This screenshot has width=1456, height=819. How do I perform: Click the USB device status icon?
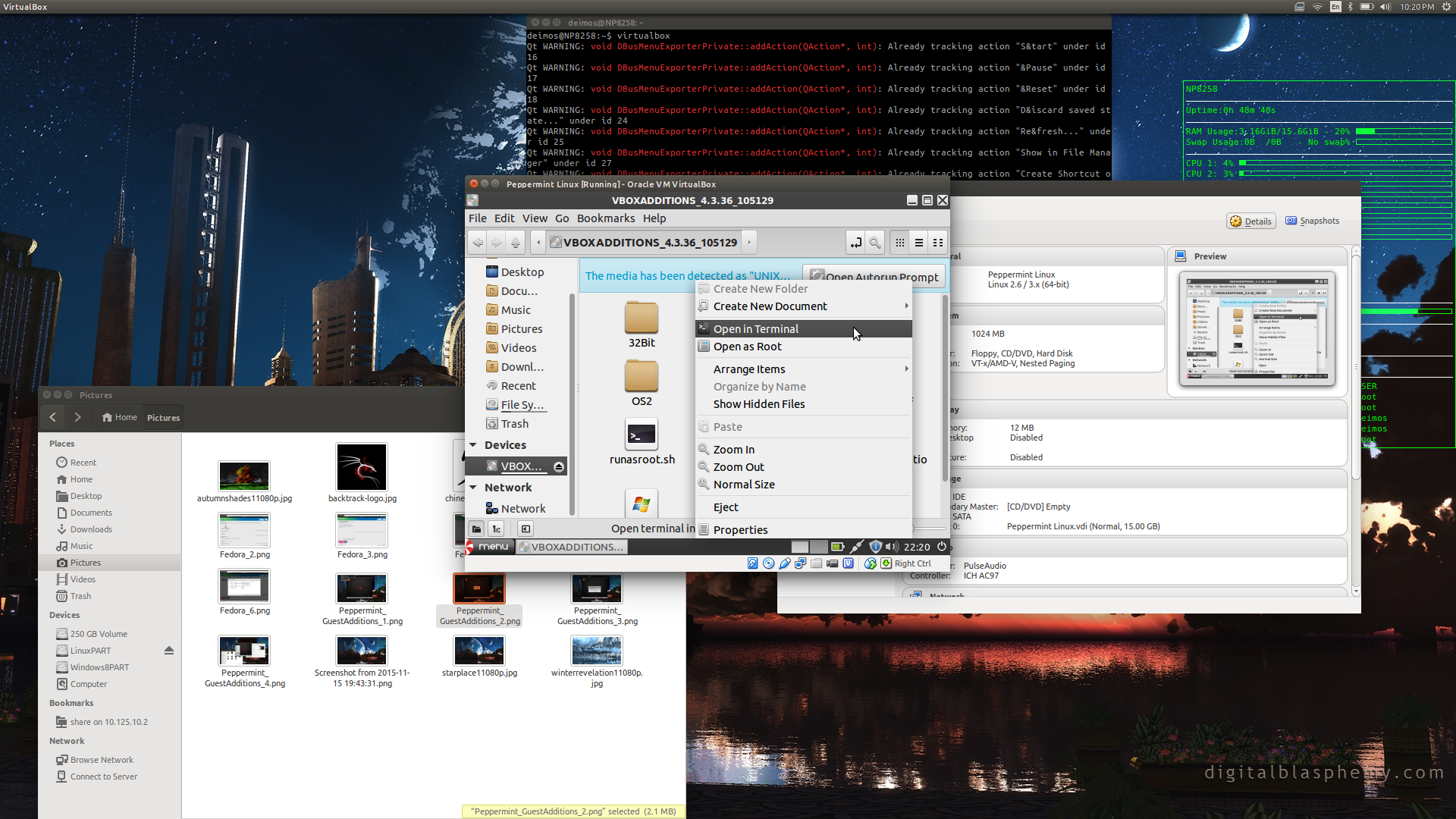click(x=784, y=563)
